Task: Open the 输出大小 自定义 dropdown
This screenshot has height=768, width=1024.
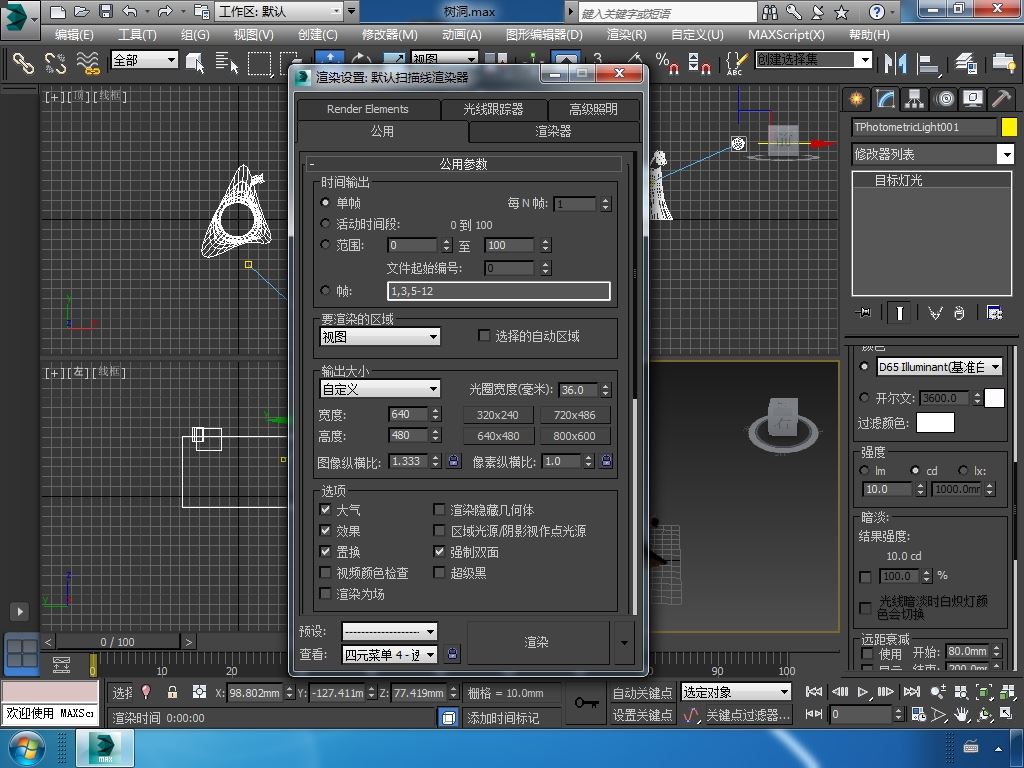Action: [380, 389]
